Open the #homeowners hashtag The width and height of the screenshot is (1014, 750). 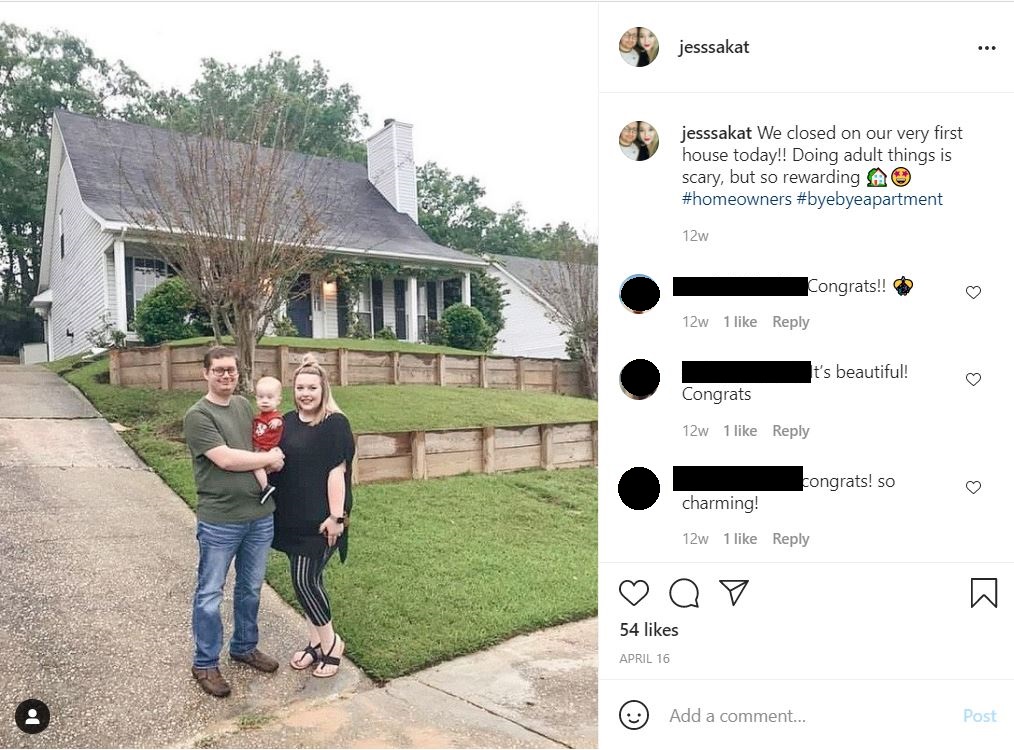[x=737, y=199]
